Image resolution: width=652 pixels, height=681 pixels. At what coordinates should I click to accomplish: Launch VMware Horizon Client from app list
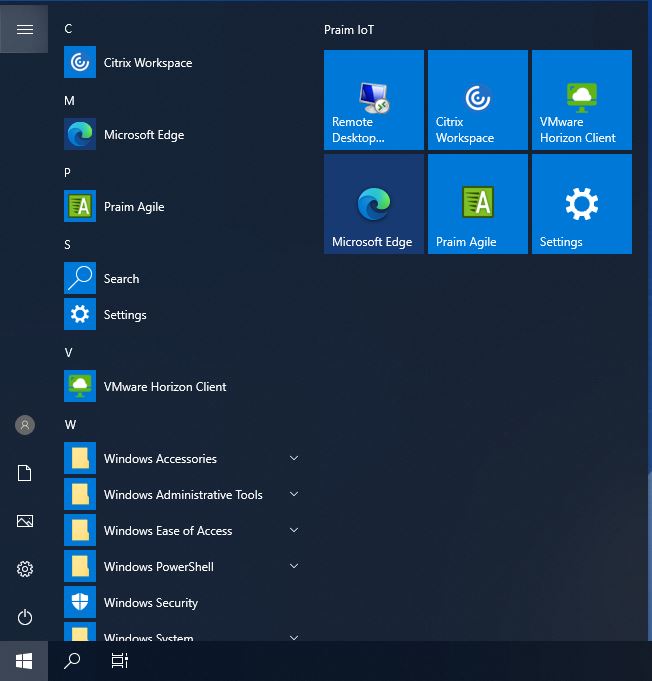pyautogui.click(x=182, y=387)
